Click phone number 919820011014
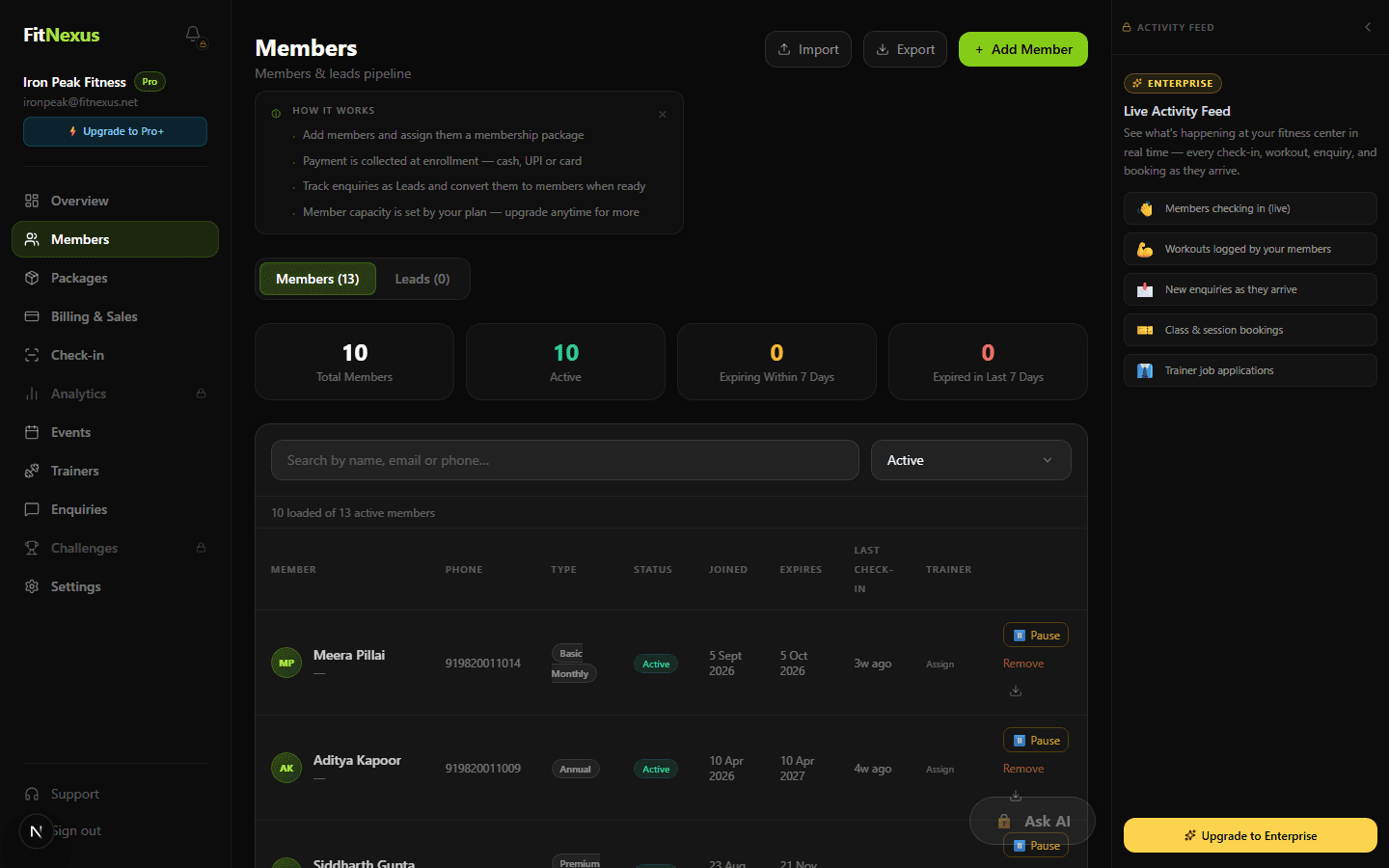The width and height of the screenshot is (1389, 868). [482, 664]
